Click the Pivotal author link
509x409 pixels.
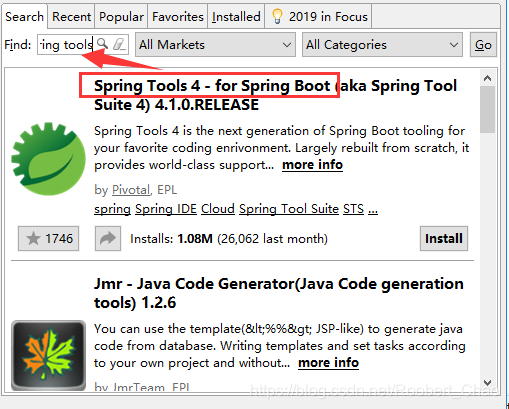(131, 190)
